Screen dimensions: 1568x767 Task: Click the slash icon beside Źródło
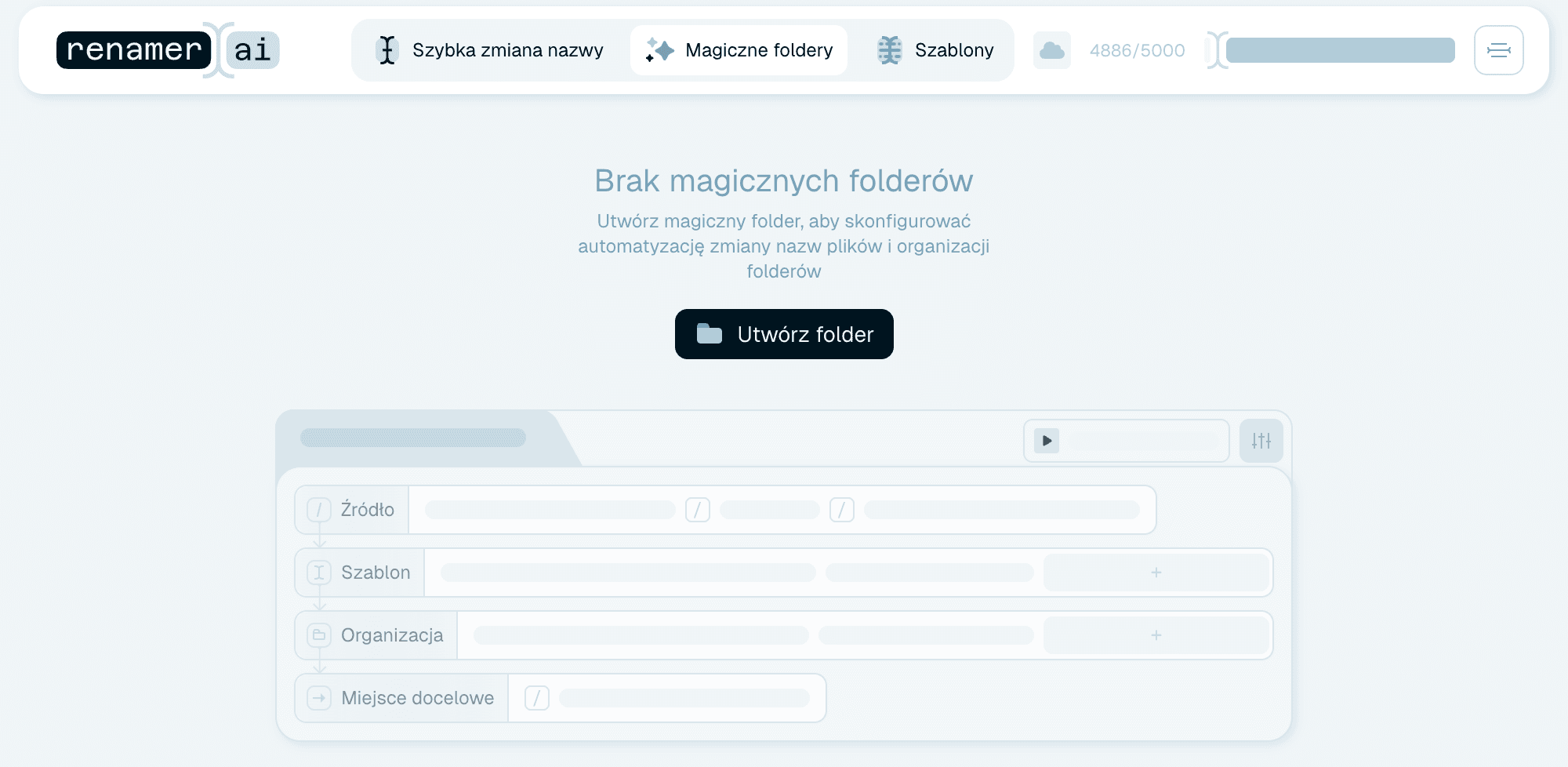point(319,510)
